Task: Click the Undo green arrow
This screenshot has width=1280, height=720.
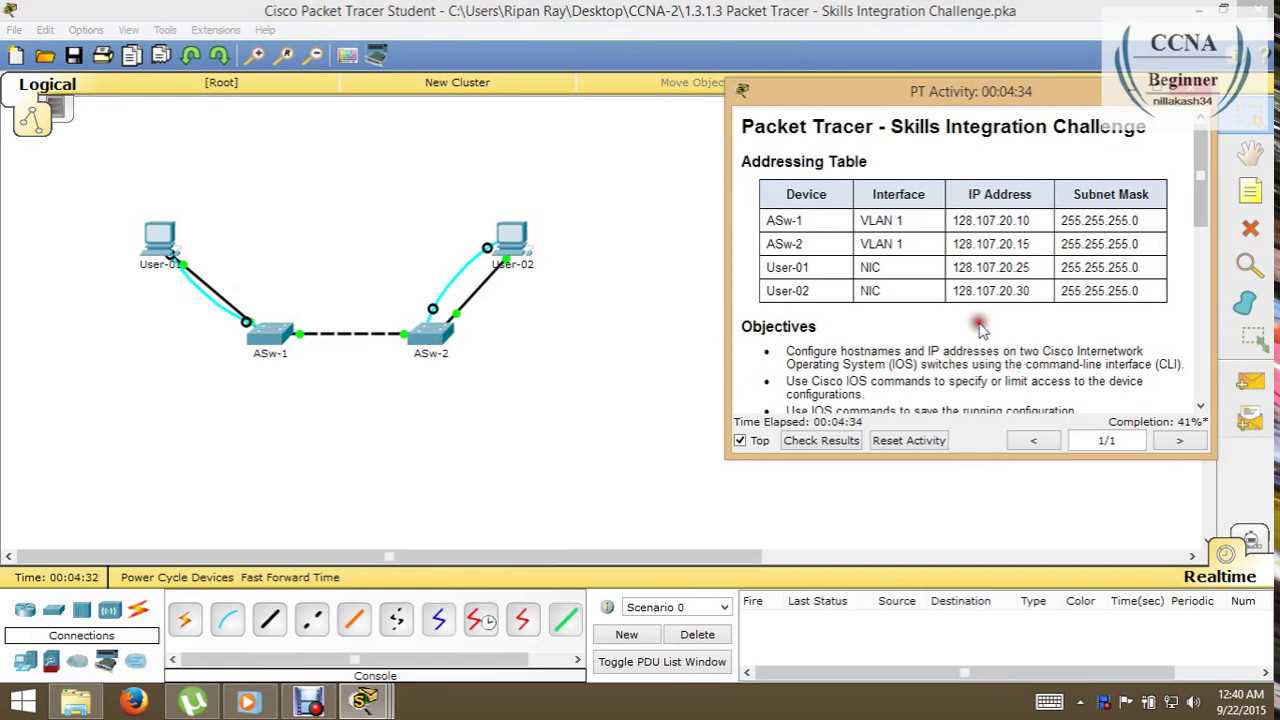Action: [x=191, y=56]
